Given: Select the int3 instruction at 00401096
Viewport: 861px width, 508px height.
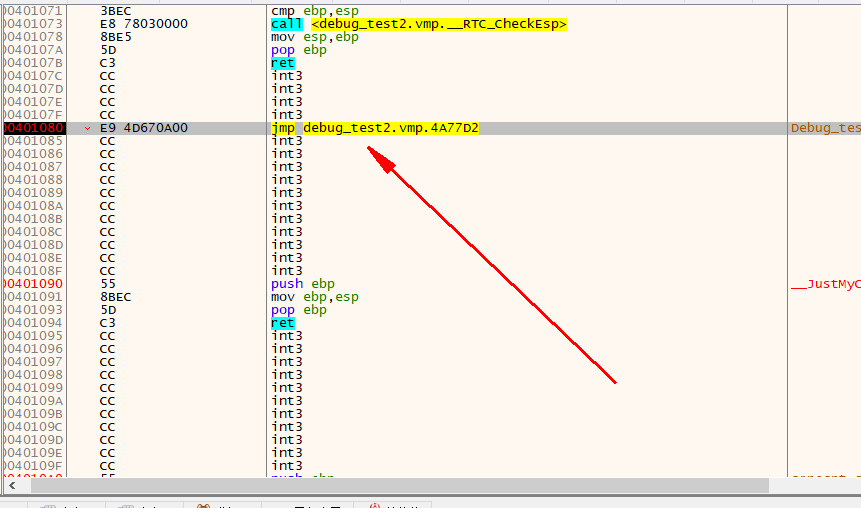Looking at the screenshot, I should pyautogui.click(x=287, y=349).
